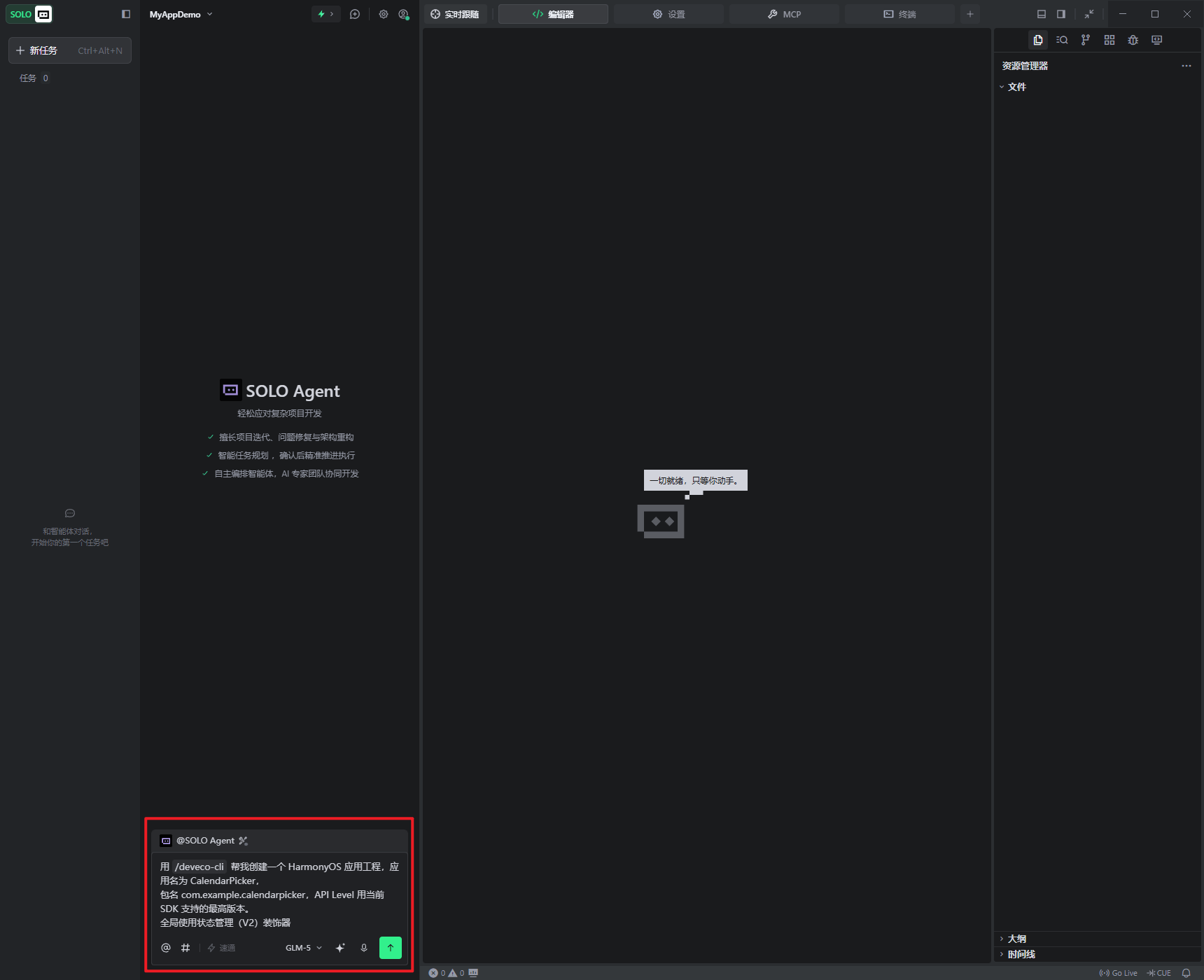Open the 资源管理器 more actions ellipsis
1204x980 pixels.
tap(1186, 66)
